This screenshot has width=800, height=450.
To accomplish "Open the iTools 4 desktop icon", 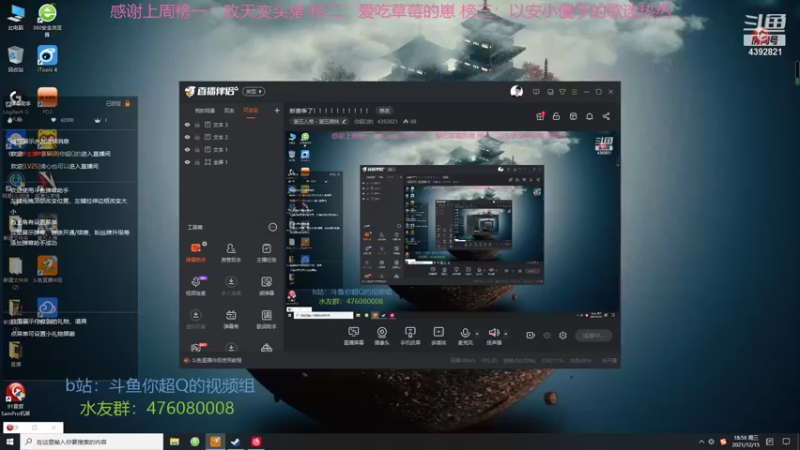I will [47, 59].
